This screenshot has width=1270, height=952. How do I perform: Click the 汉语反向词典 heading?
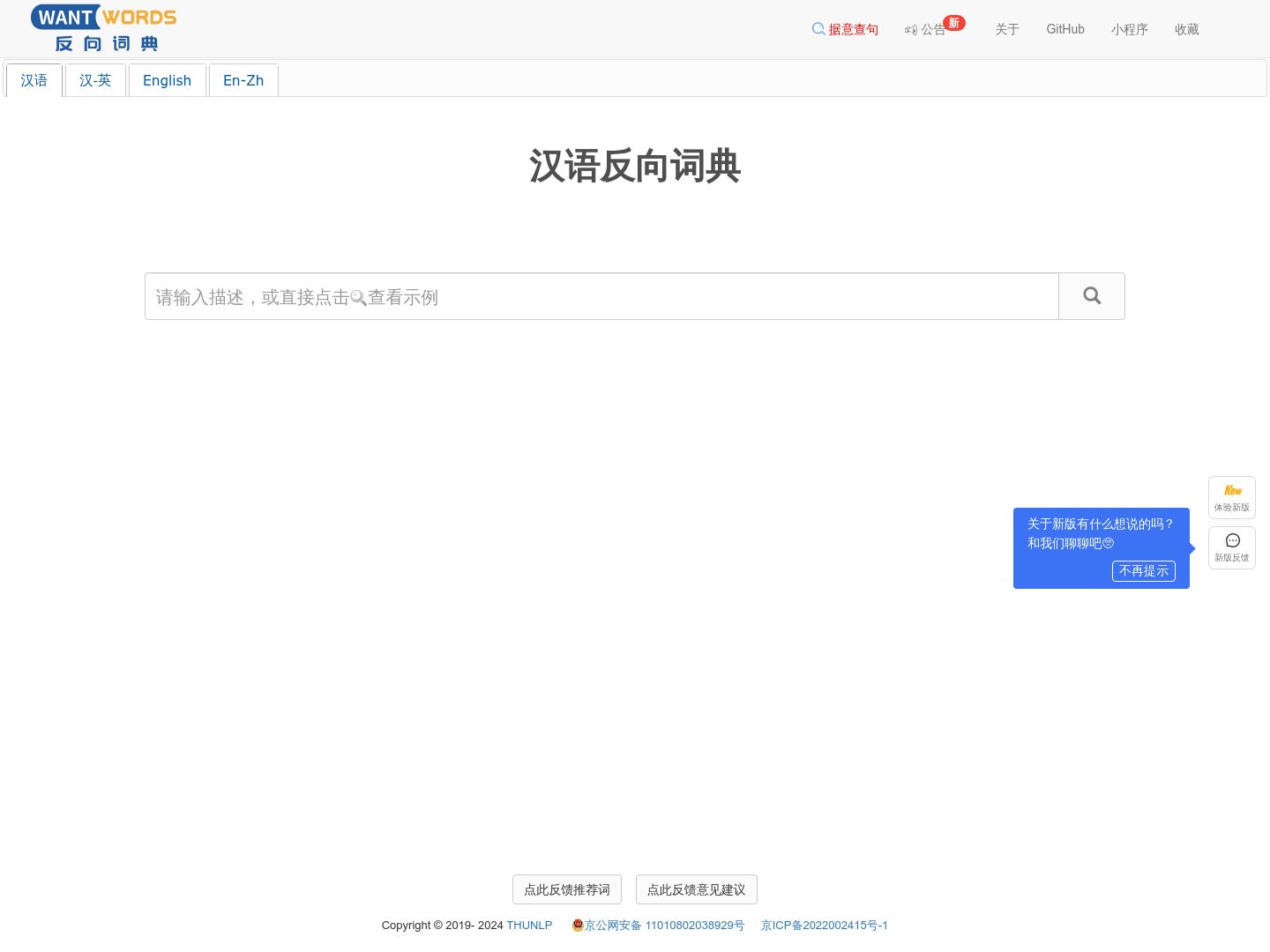click(635, 166)
